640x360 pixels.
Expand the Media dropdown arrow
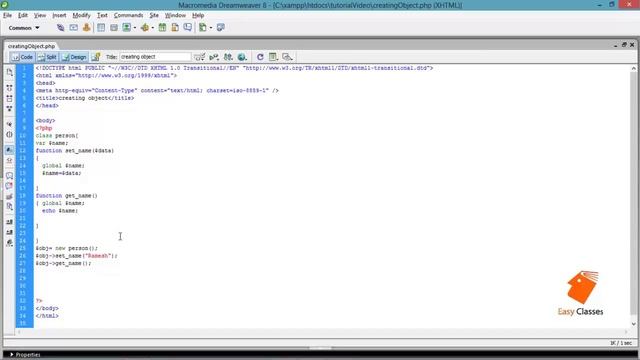click(x=152, y=28)
